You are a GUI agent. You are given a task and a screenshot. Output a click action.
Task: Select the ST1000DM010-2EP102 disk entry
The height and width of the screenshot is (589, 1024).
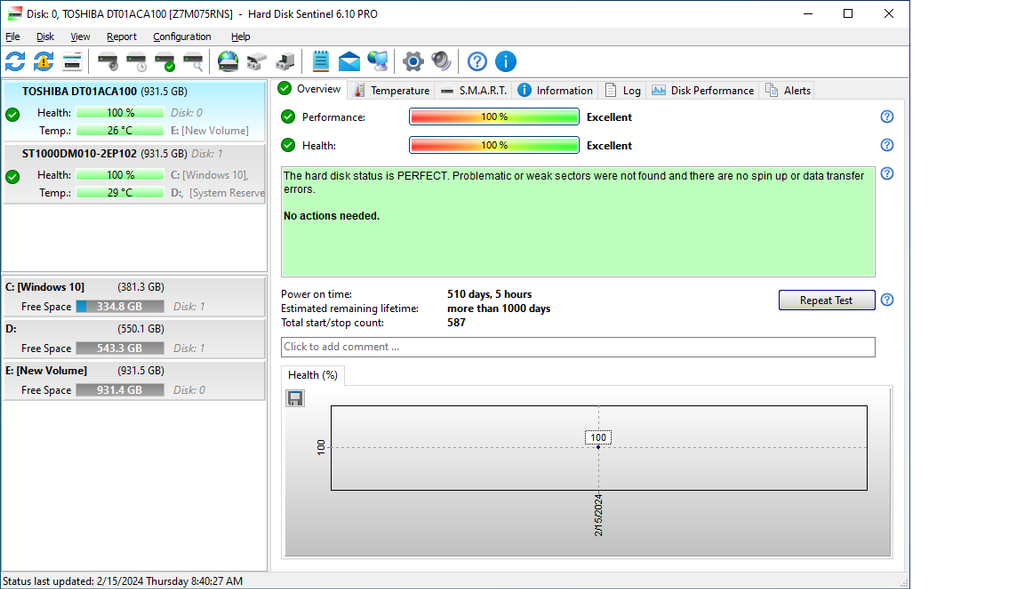pos(135,174)
